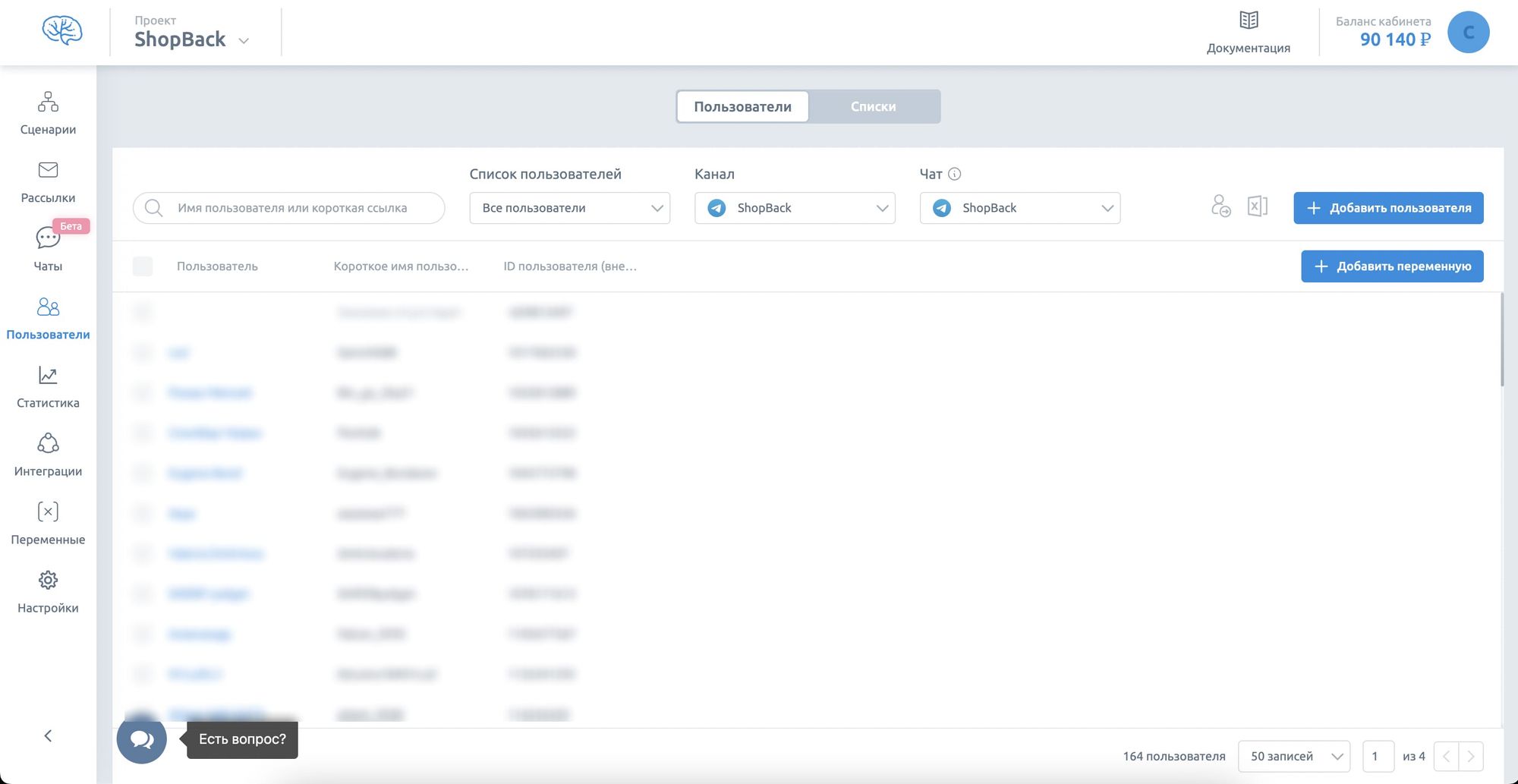Click Добавить переменную button
The image size is (1518, 784).
[1392, 266]
